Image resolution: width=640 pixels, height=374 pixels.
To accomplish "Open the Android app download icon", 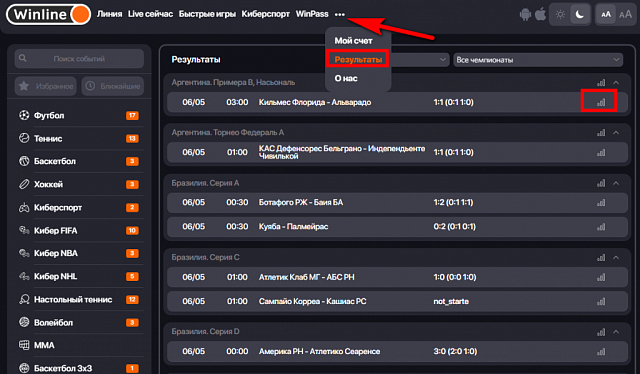I will pos(525,15).
